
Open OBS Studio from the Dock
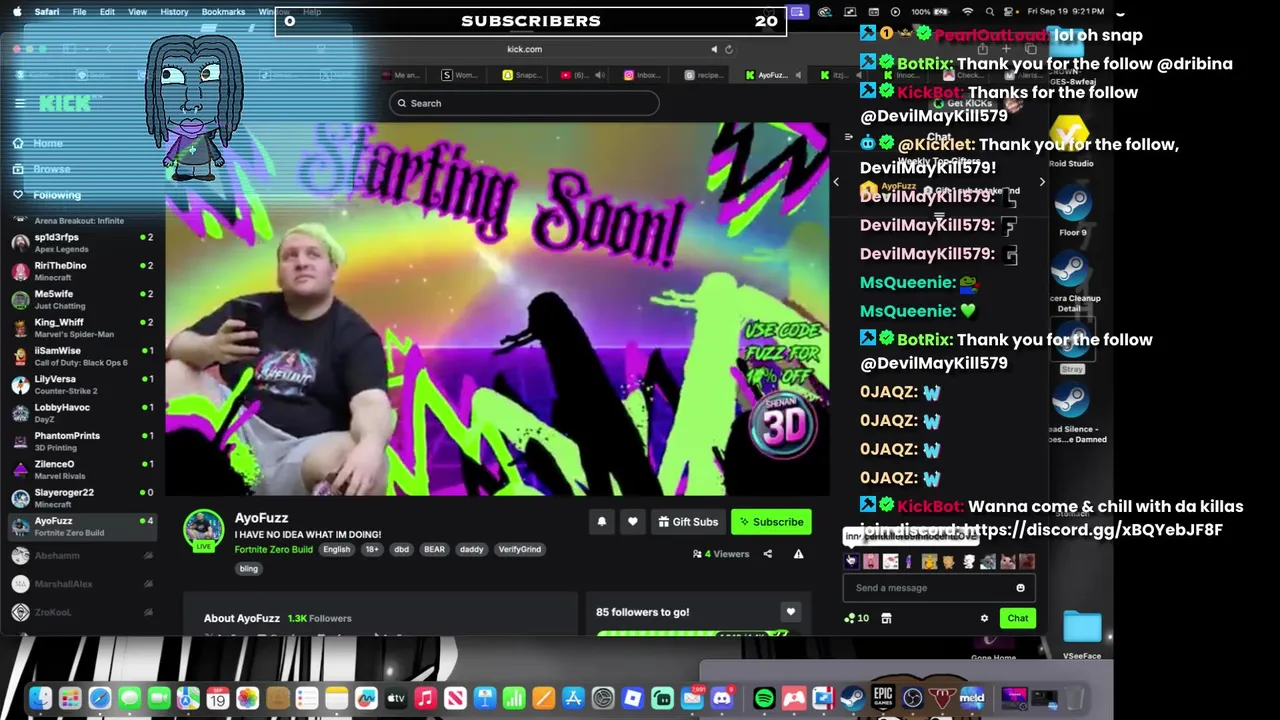(x=913, y=698)
